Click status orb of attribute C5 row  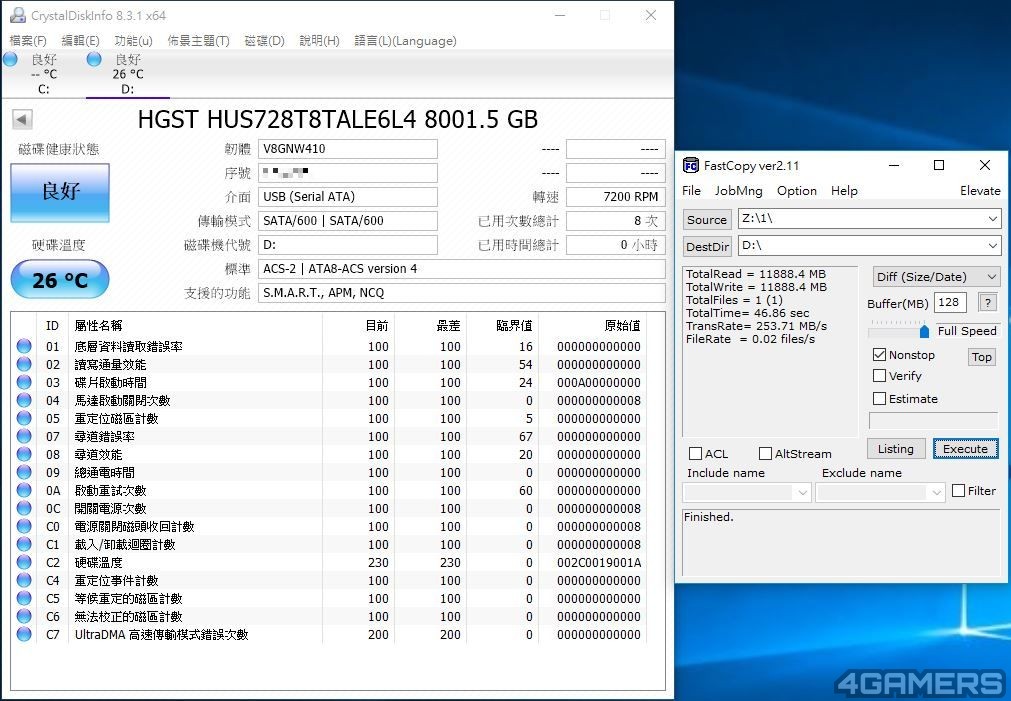pos(25,598)
